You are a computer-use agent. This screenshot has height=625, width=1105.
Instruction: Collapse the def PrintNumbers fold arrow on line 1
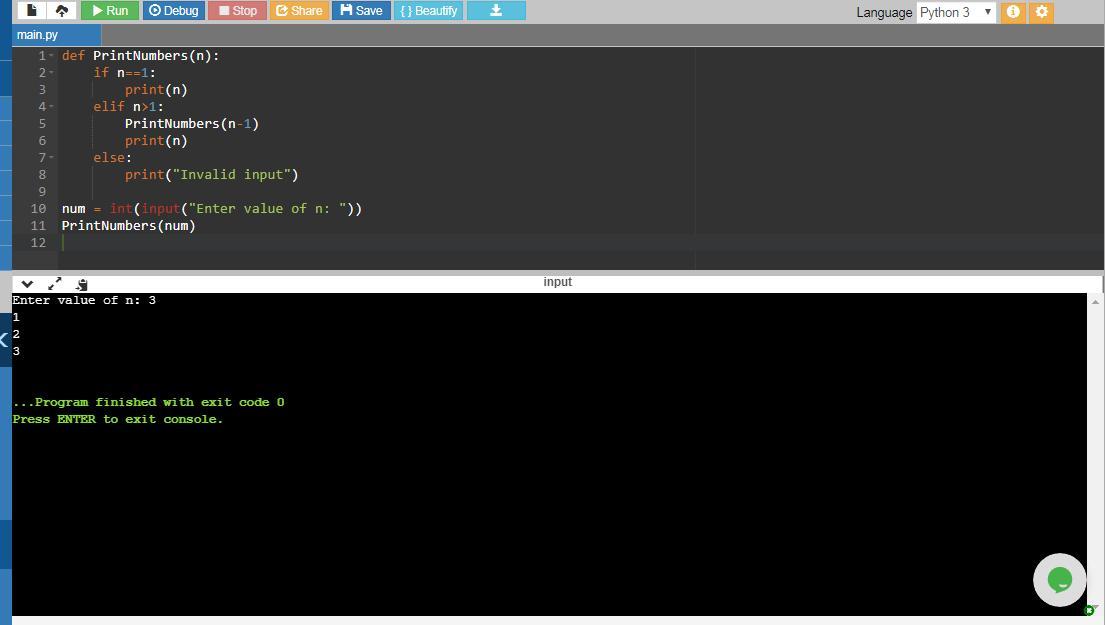(51, 56)
